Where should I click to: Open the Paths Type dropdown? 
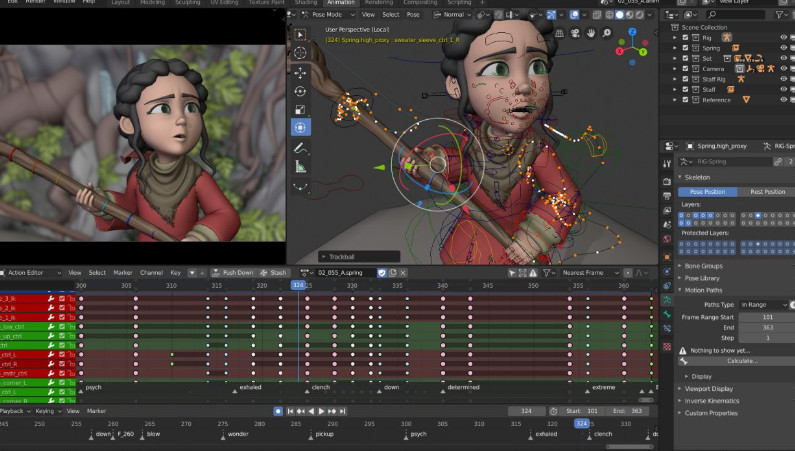[765, 304]
